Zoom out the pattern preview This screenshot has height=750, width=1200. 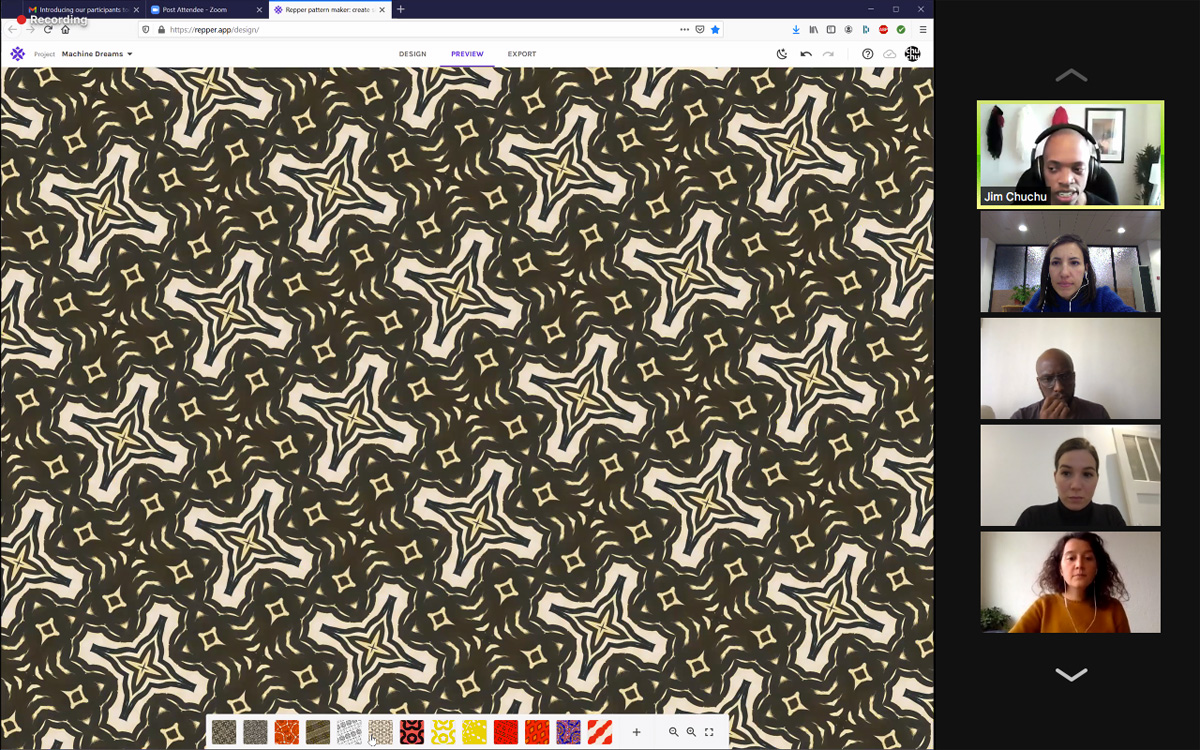(674, 732)
